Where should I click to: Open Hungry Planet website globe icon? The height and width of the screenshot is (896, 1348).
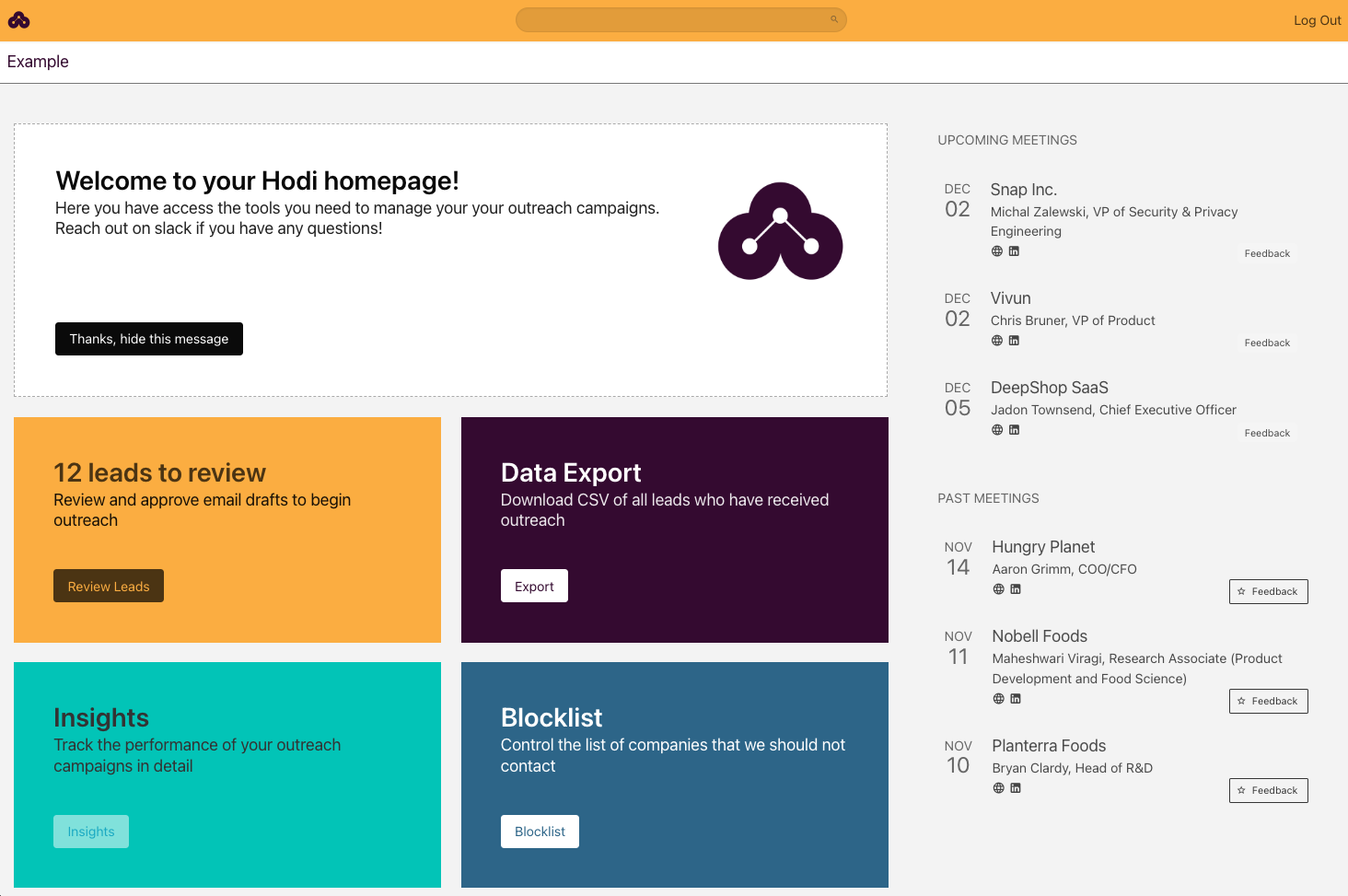pos(999,589)
